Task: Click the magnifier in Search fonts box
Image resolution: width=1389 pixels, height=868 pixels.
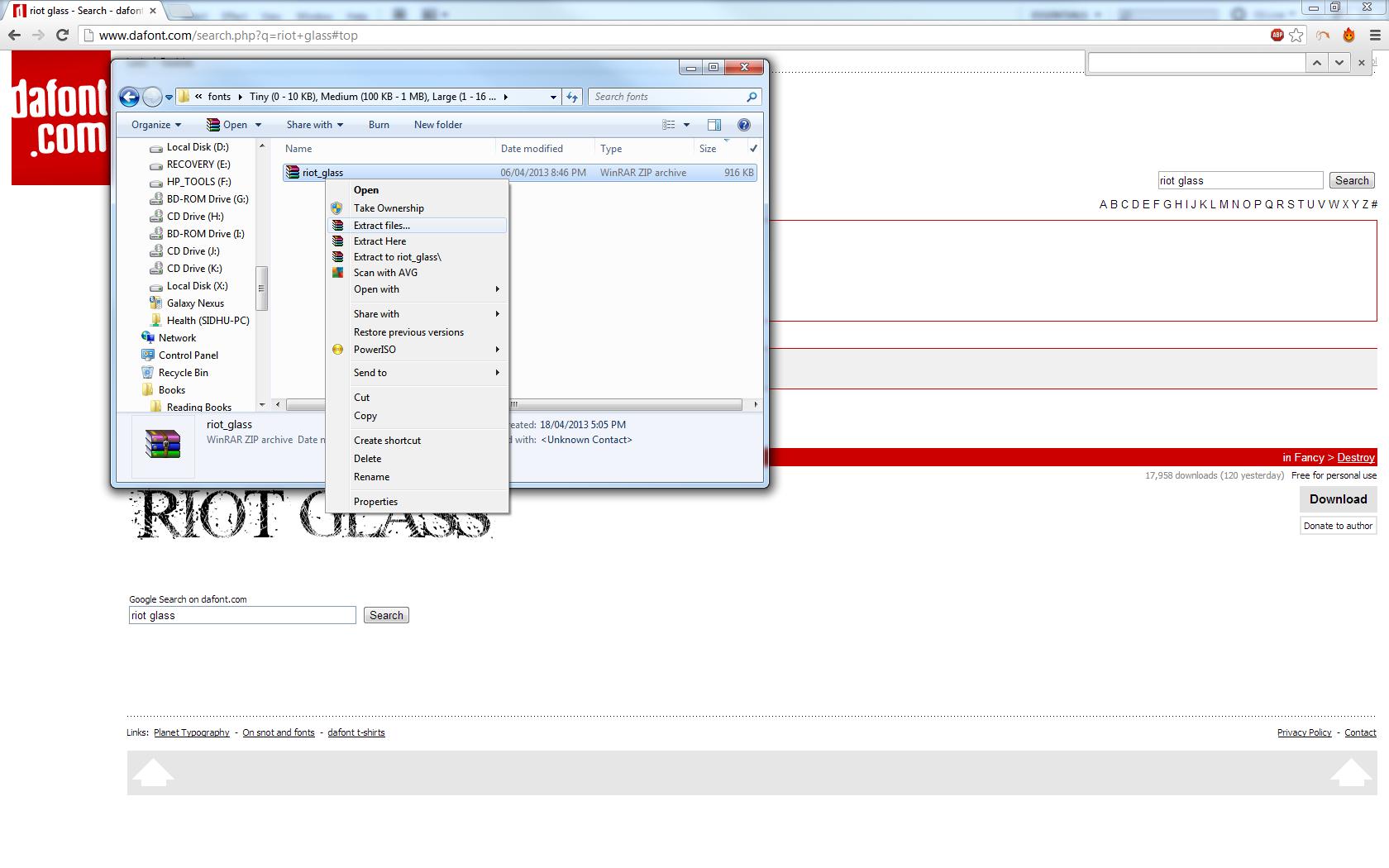Action: [x=752, y=97]
